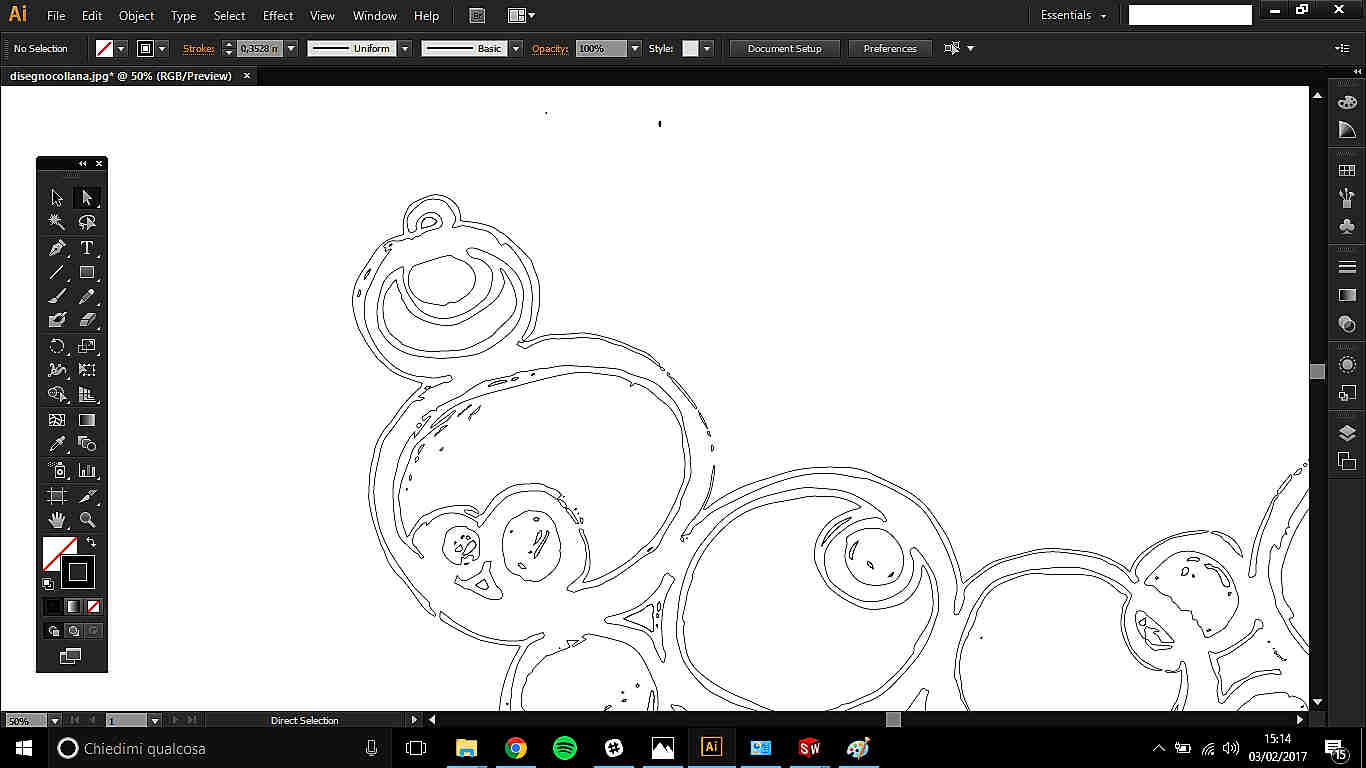Choose the Eraser tool
Screen dimensions: 1366x768
(87, 320)
